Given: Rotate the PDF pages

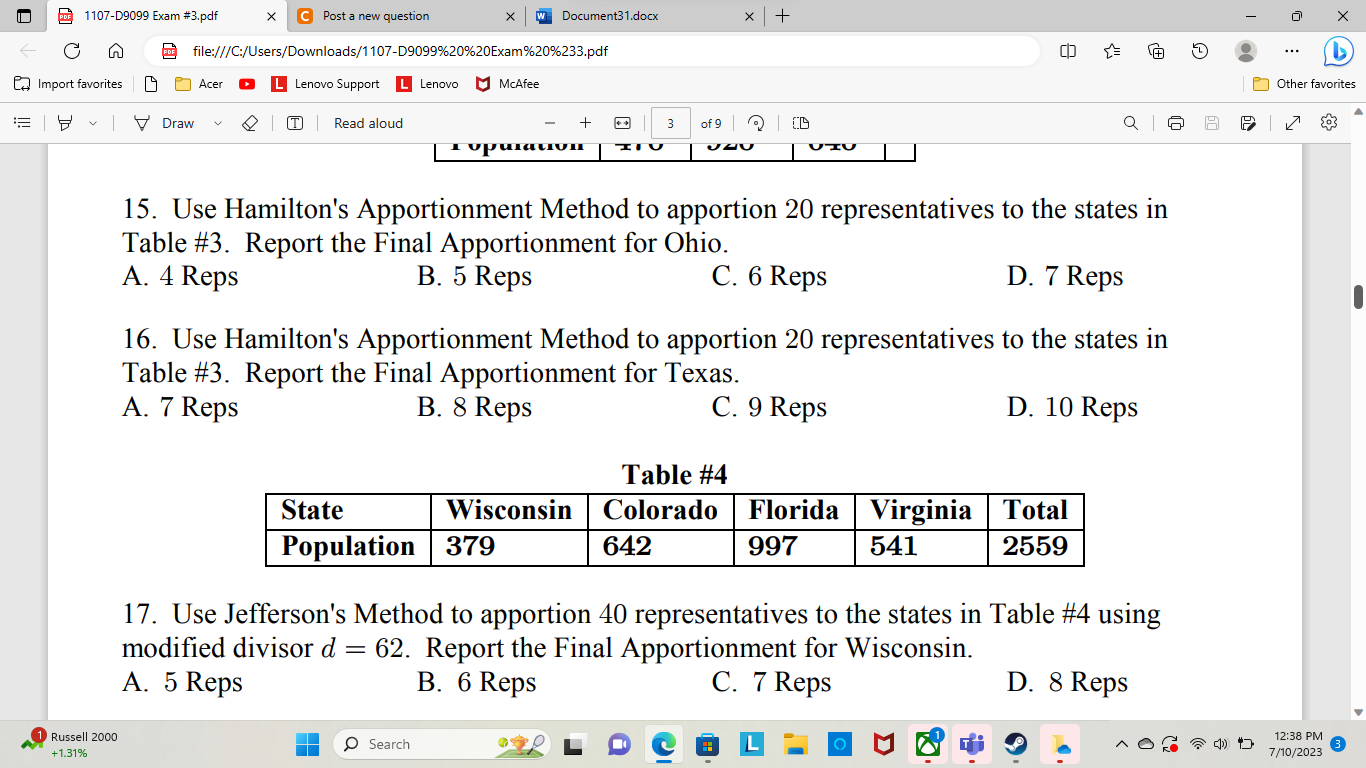Looking at the screenshot, I should pos(757,122).
